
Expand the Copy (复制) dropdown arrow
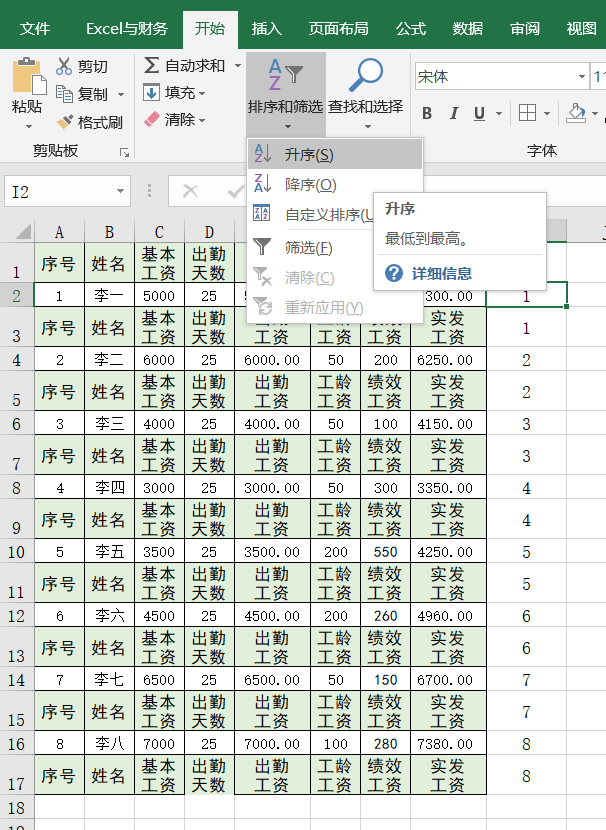tap(121, 95)
